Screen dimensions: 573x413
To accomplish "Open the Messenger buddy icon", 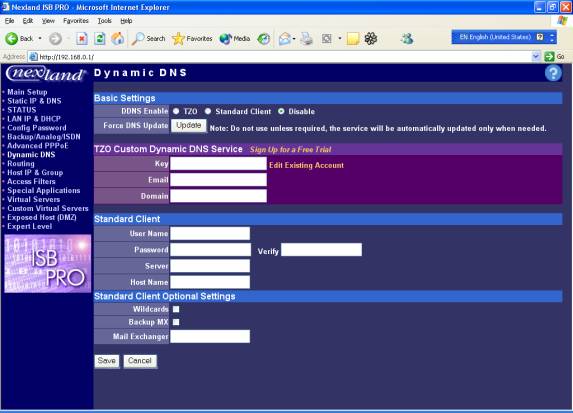I will [407, 38].
